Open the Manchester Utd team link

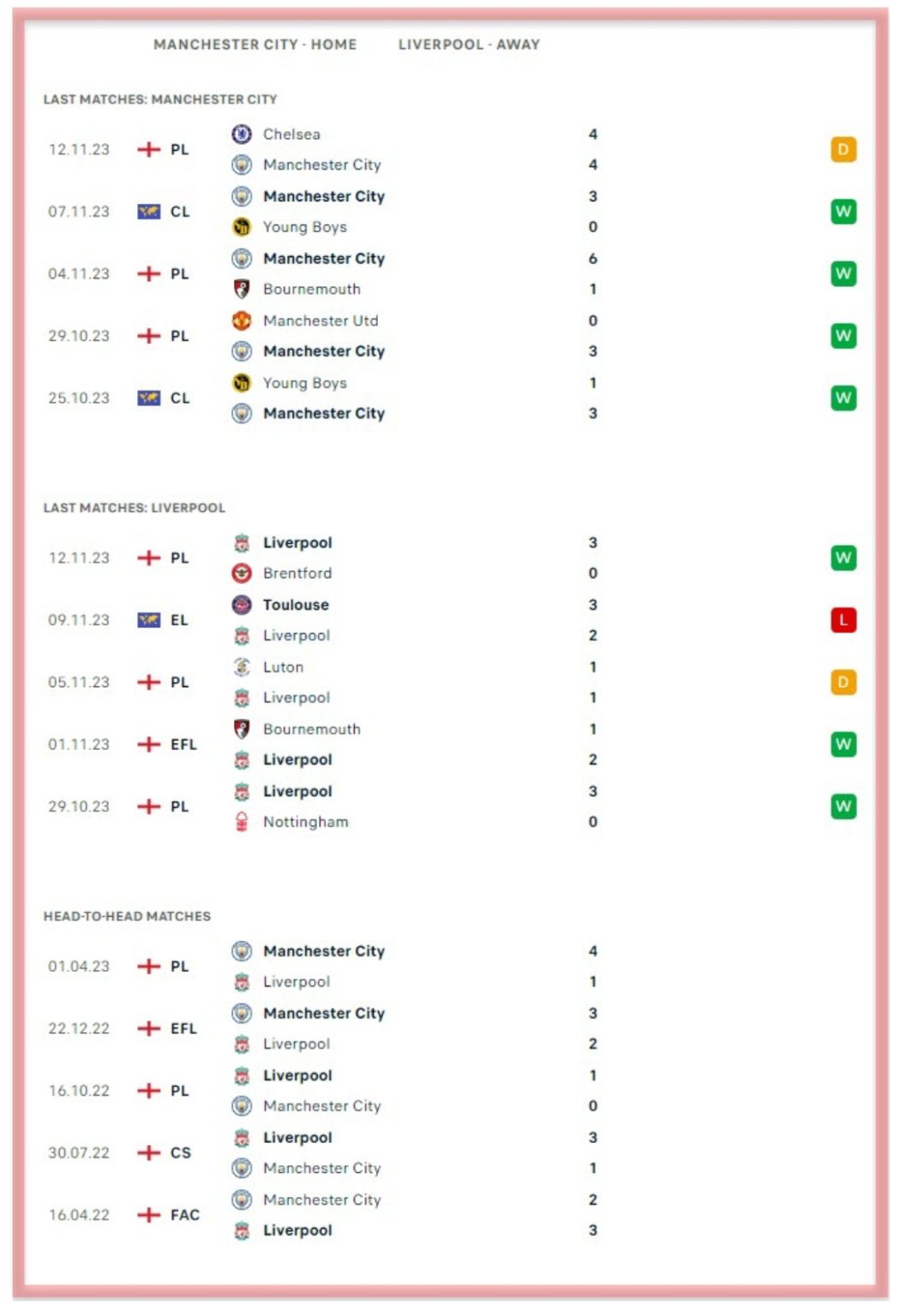point(320,320)
